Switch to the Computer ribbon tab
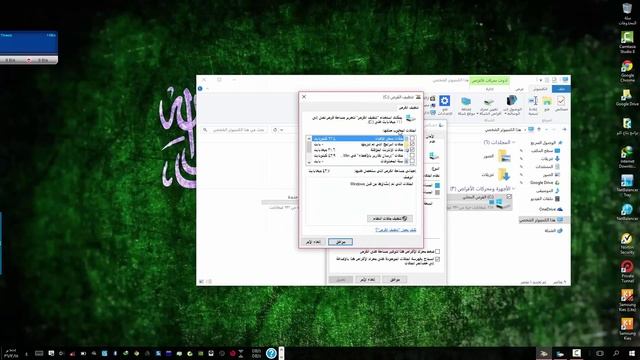The width and height of the screenshot is (640, 360). click(x=540, y=89)
